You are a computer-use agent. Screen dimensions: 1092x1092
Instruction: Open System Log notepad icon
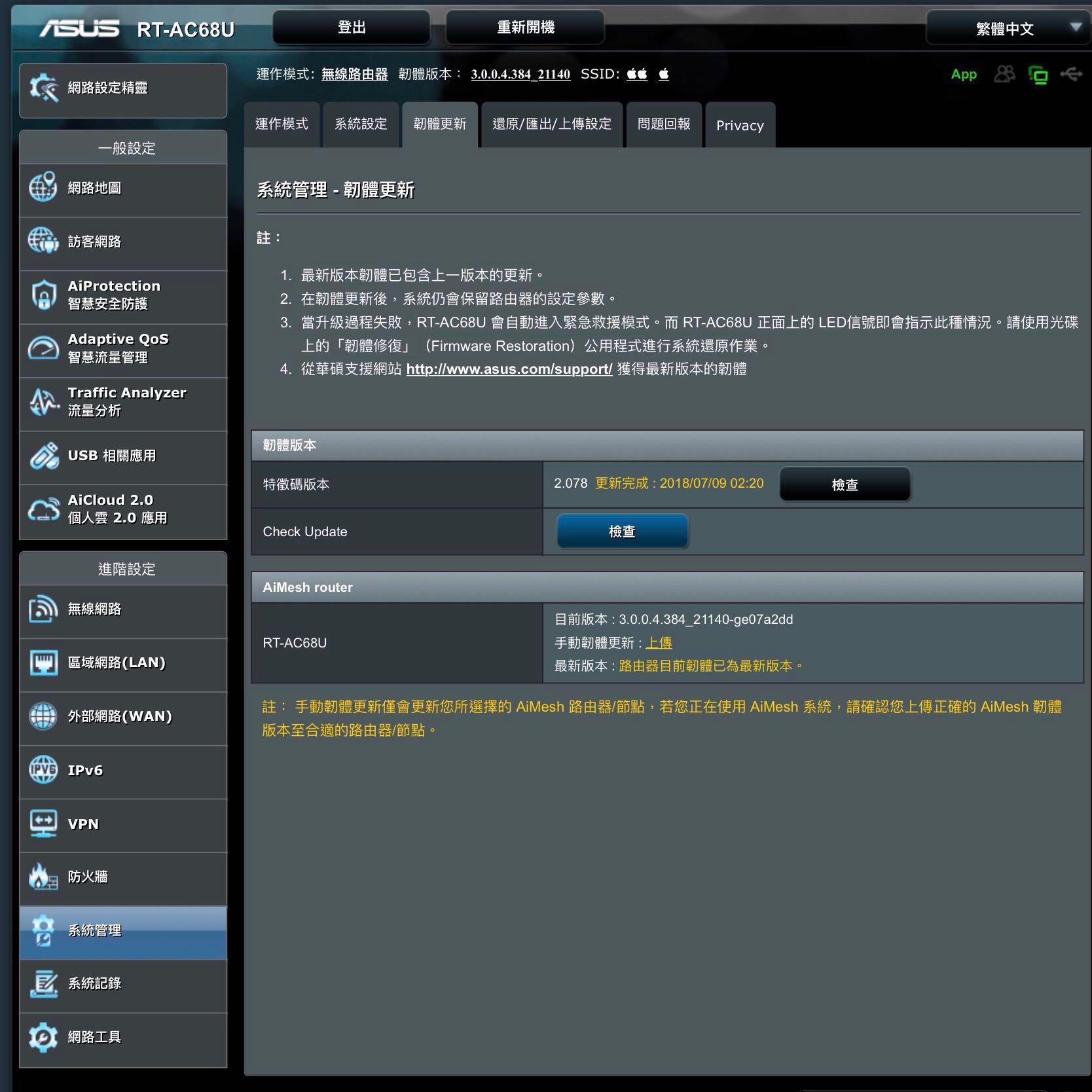coord(43,984)
